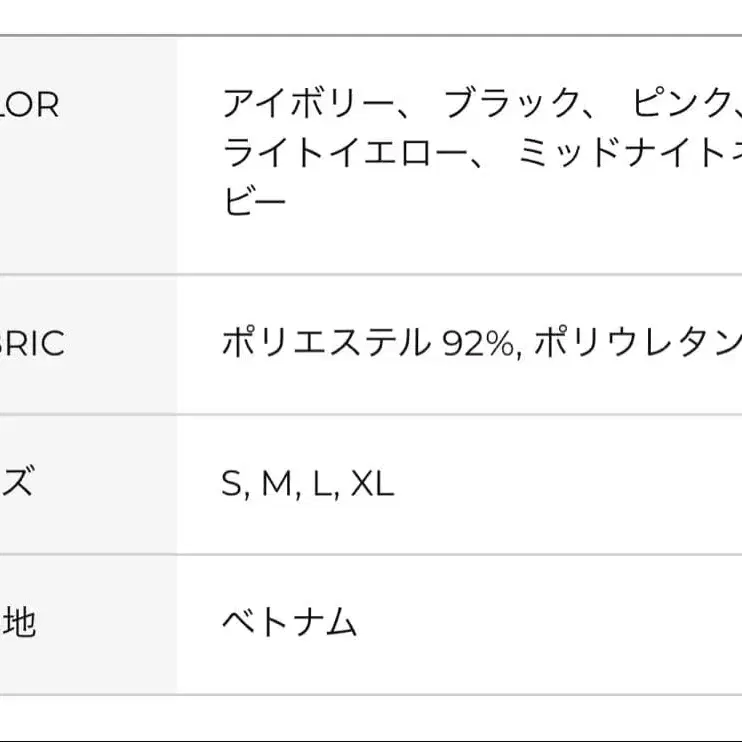This screenshot has width=742, height=742.
Task: Click the ベトナム country text
Action: pos(289,624)
